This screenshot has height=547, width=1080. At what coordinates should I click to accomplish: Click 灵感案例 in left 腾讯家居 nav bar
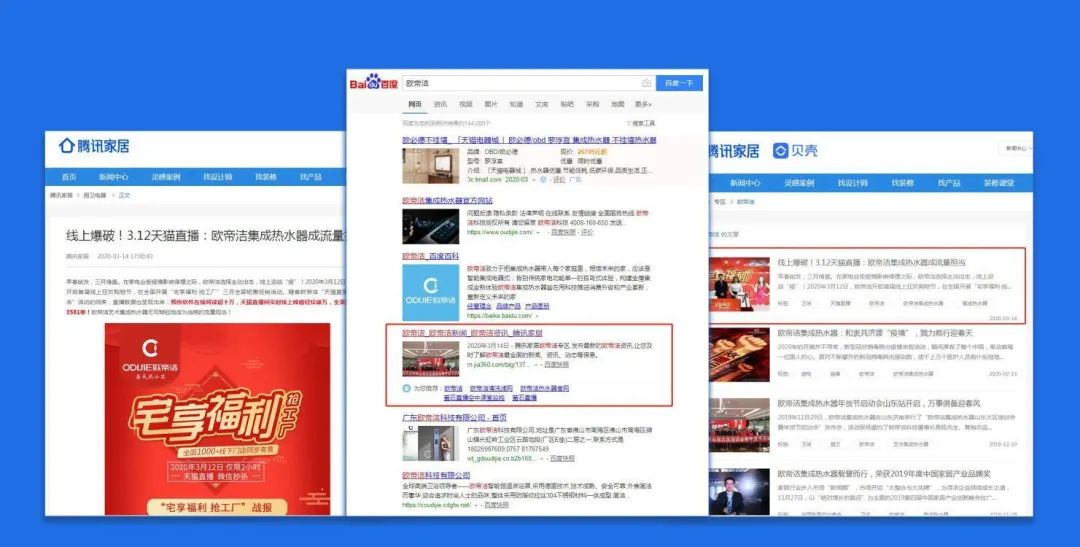coord(165,177)
